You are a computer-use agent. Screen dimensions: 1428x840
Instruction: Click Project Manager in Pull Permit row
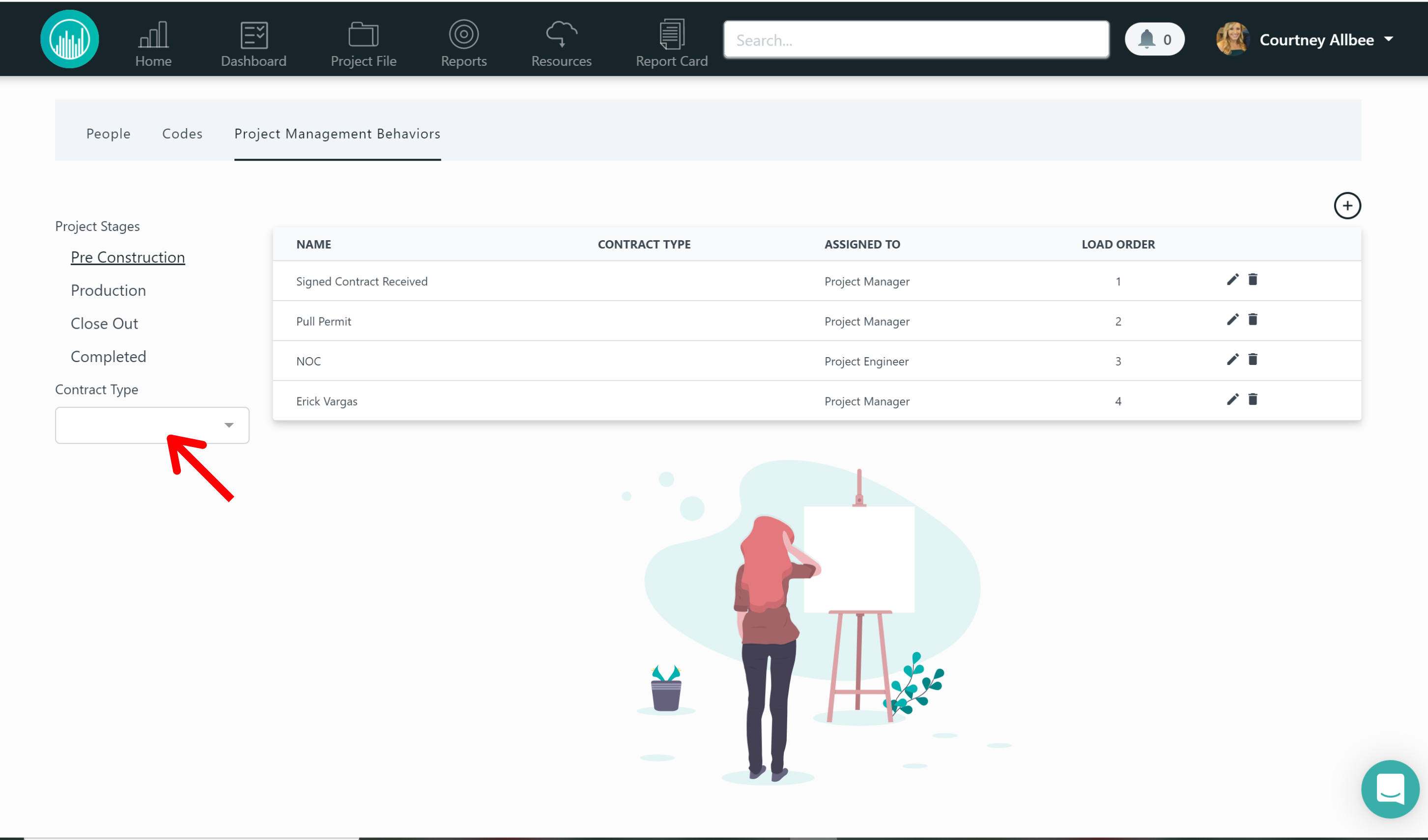866,321
